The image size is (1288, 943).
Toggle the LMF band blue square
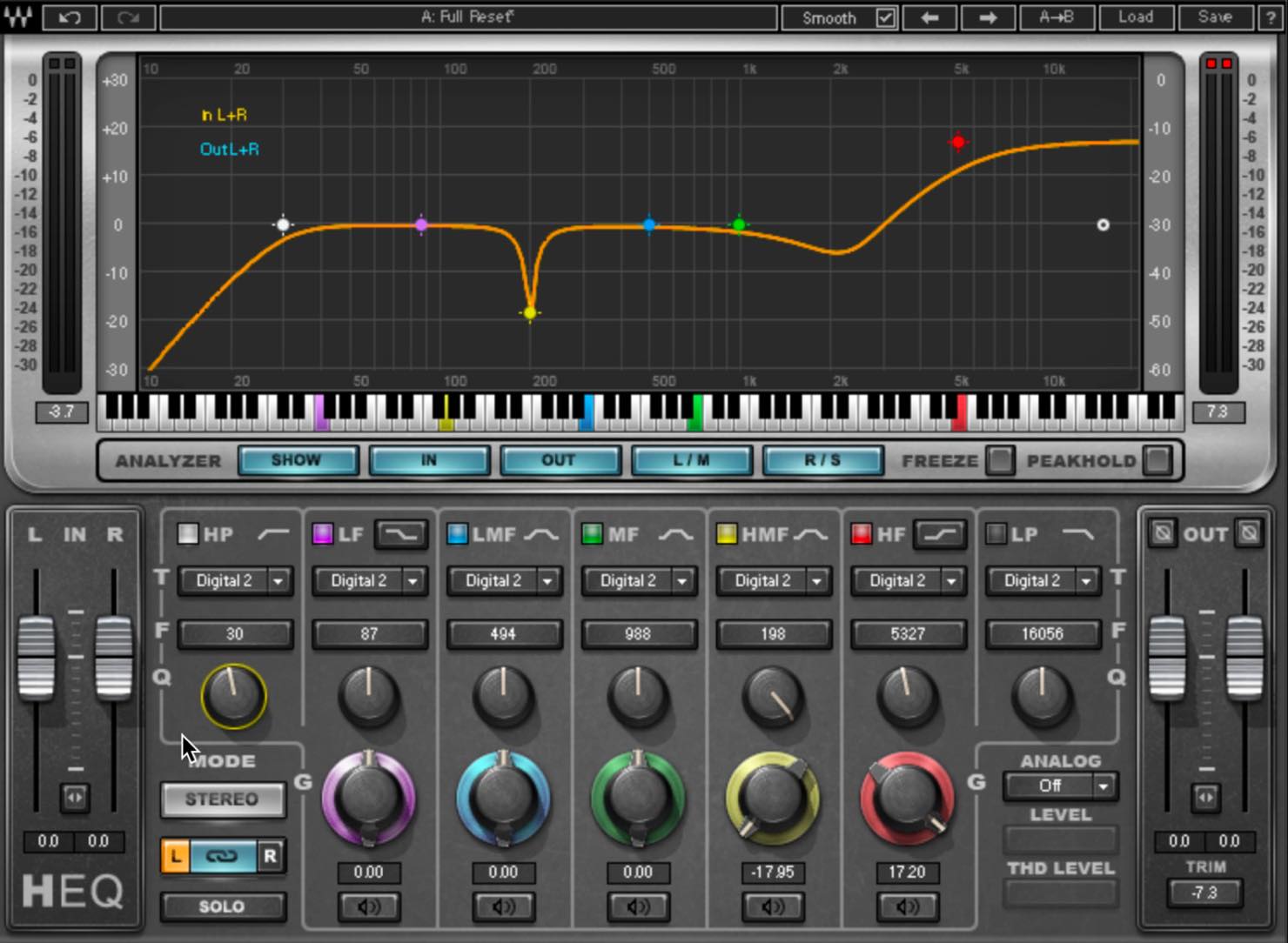coord(457,534)
